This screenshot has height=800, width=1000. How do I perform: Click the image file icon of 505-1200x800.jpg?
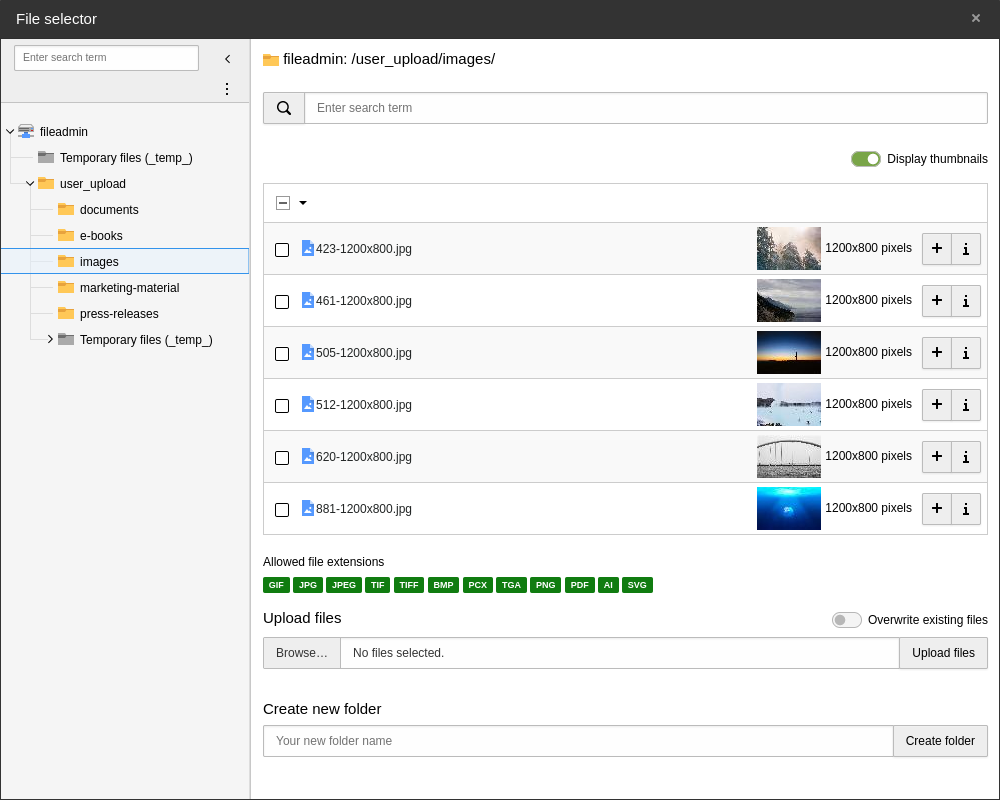point(307,352)
